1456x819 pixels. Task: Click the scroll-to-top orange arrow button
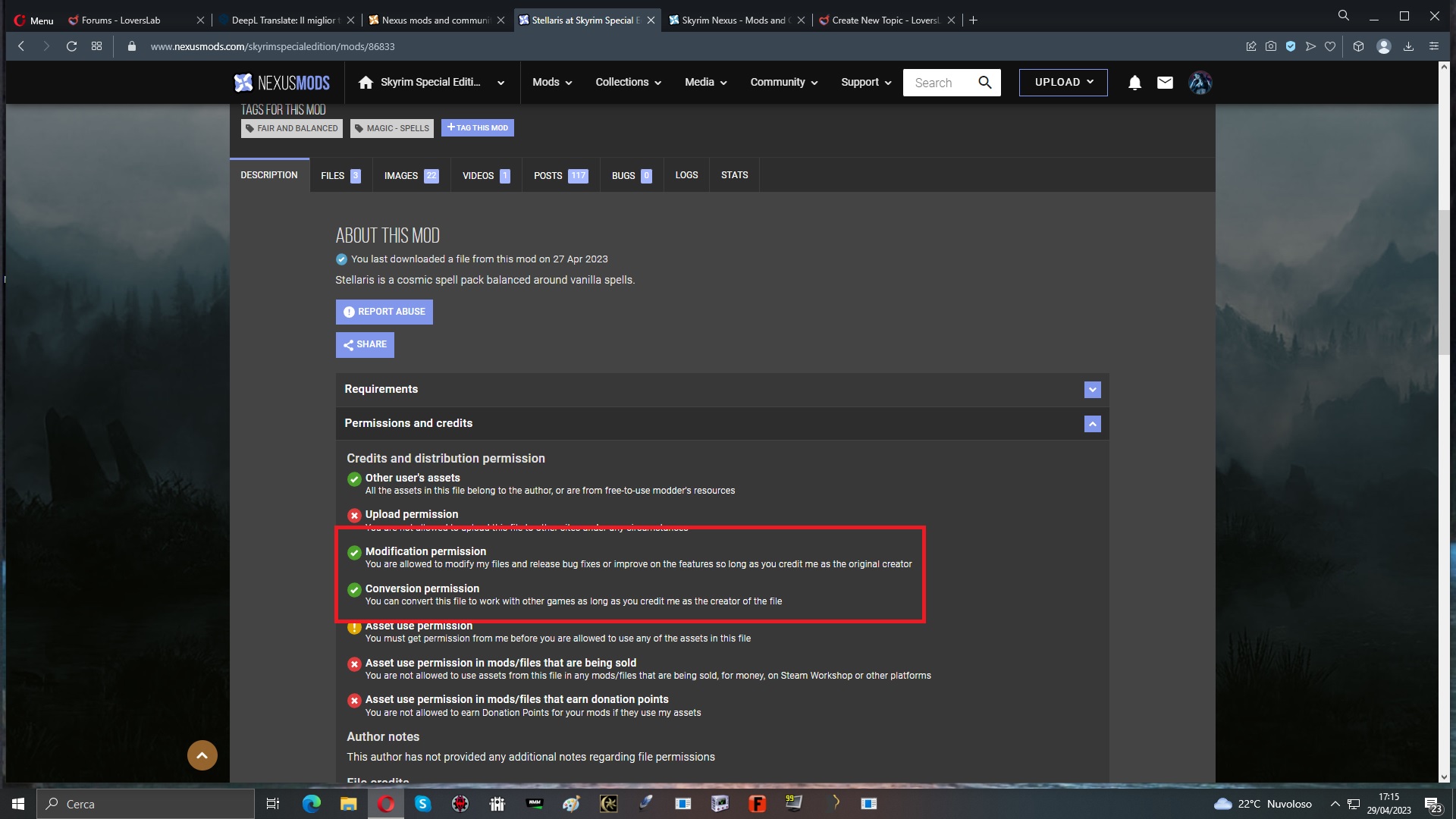tap(202, 755)
